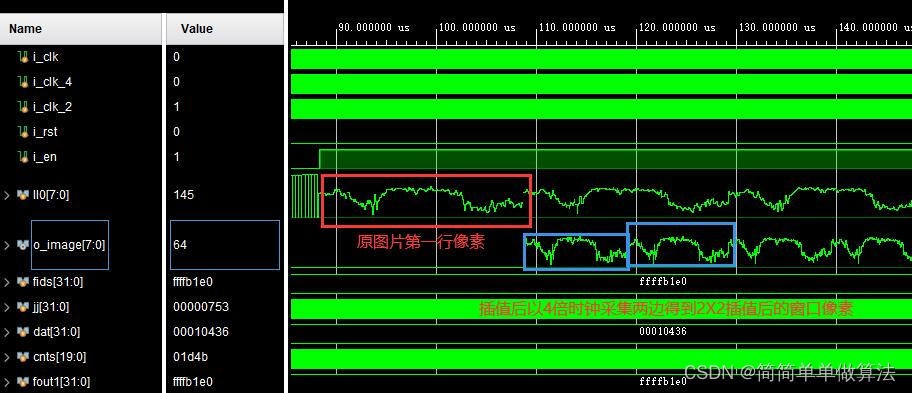The height and width of the screenshot is (393, 912).
Task: Click the i_clk_2 waveform trace
Action: (x=601, y=109)
